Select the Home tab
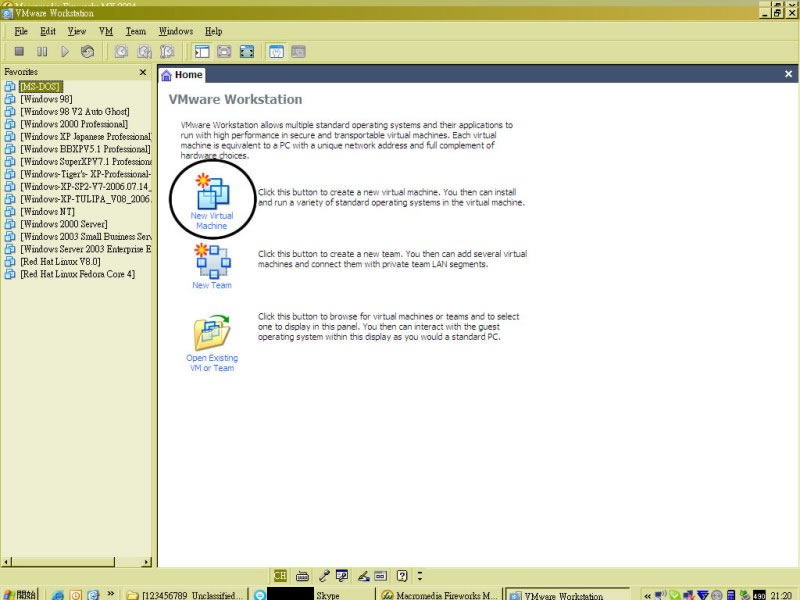 pos(182,75)
